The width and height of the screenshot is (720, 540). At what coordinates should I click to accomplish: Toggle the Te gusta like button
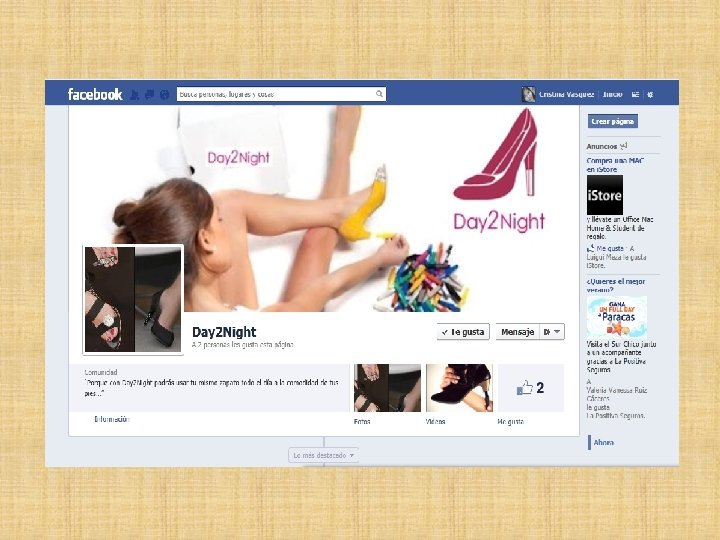[x=463, y=332]
